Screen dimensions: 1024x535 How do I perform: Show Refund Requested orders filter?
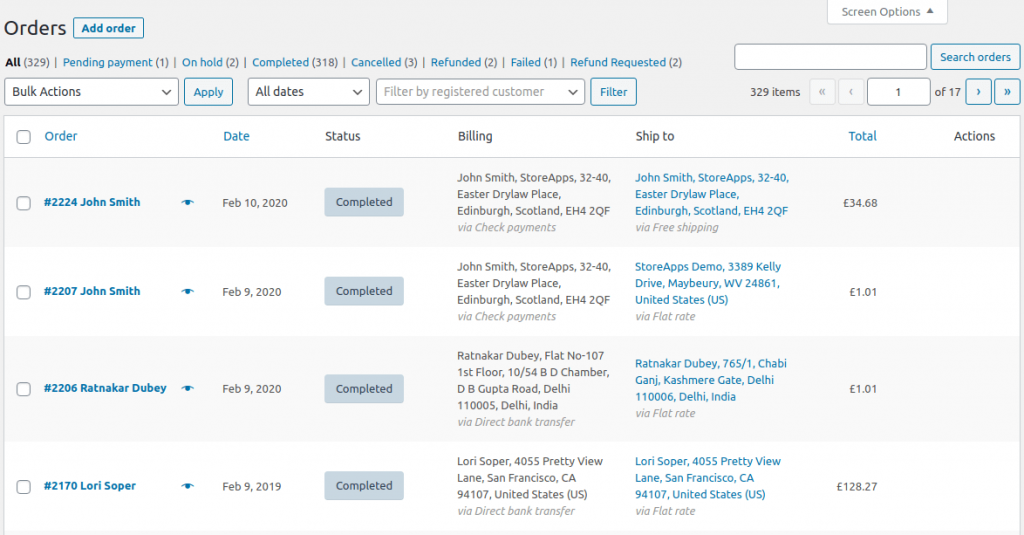point(618,62)
